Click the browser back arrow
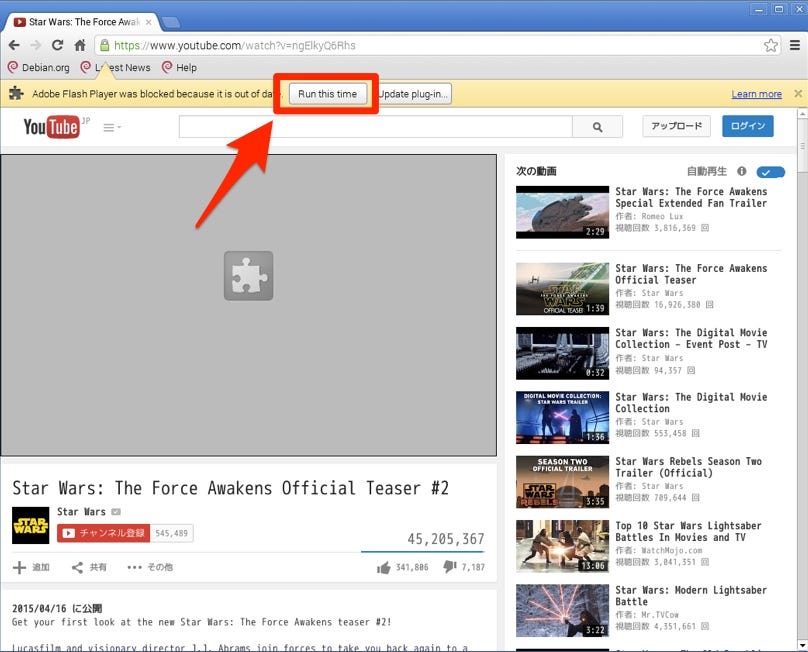The width and height of the screenshot is (808, 652). tap(14, 45)
